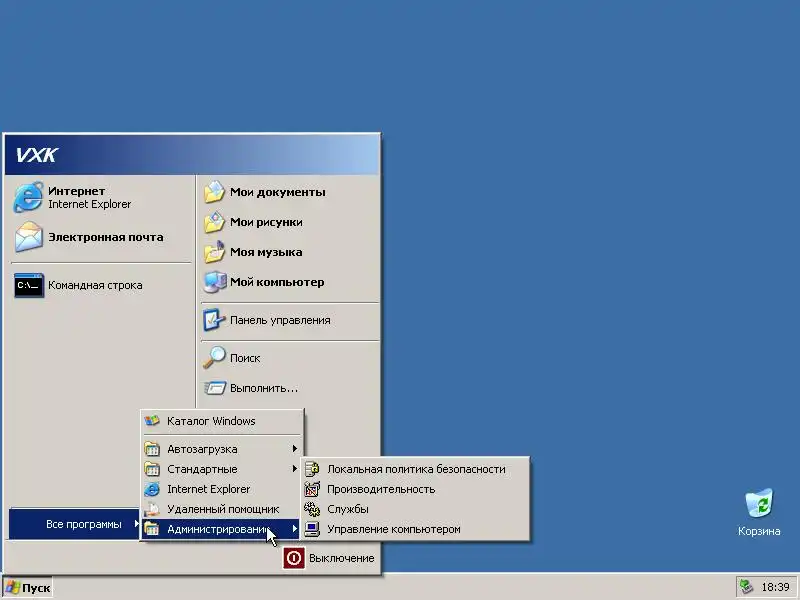Click the network tray icon near clock
The image size is (800, 600).
pos(746,587)
